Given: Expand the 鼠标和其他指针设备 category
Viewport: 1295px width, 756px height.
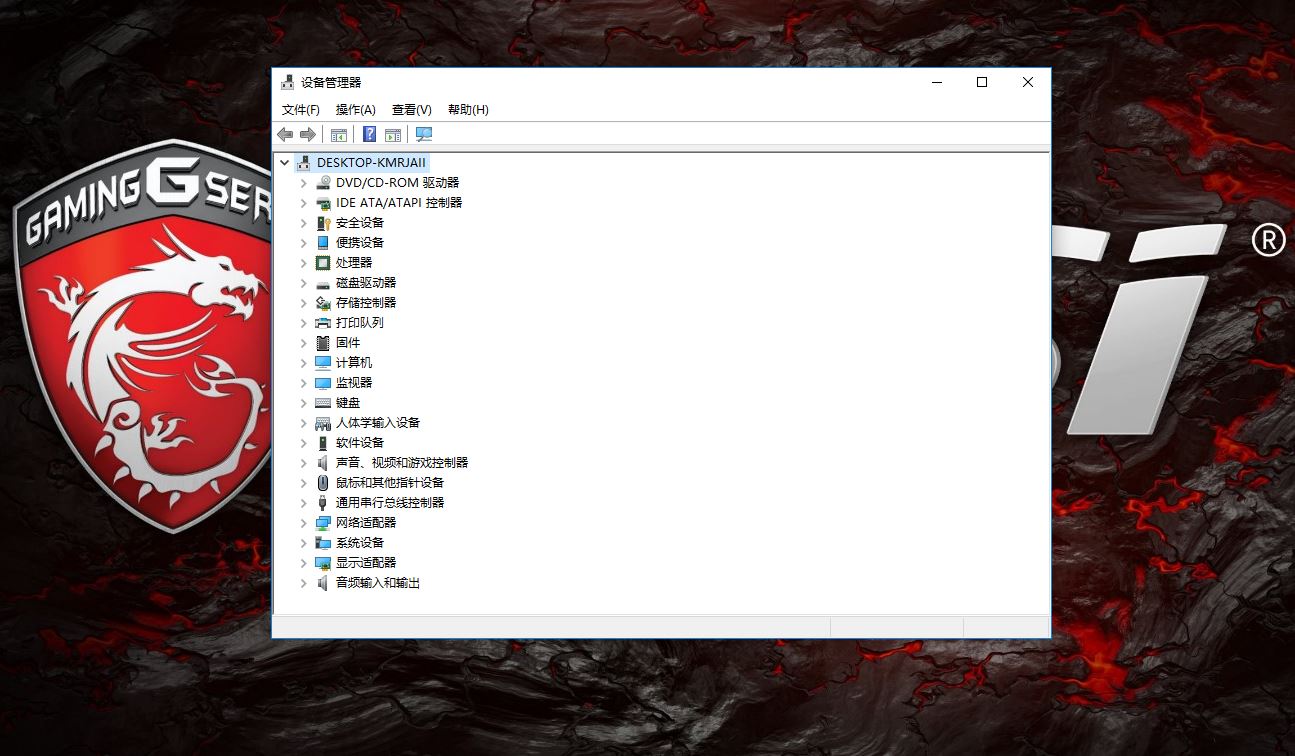Looking at the screenshot, I should (304, 482).
